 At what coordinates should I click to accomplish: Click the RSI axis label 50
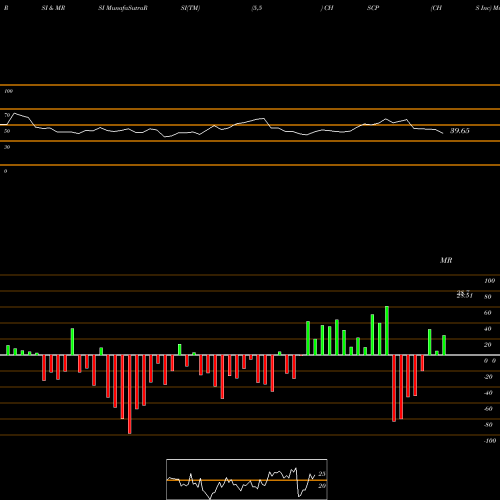click(7, 131)
